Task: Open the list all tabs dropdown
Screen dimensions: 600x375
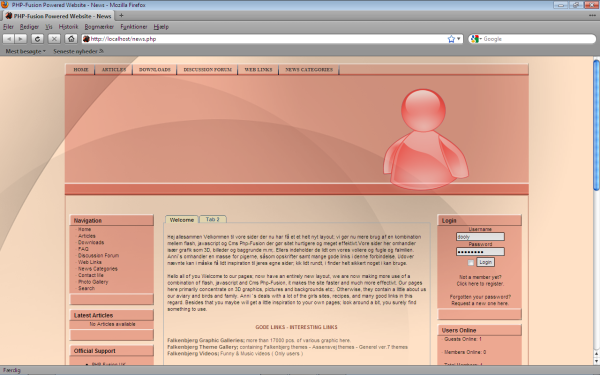Action: [x=592, y=16]
